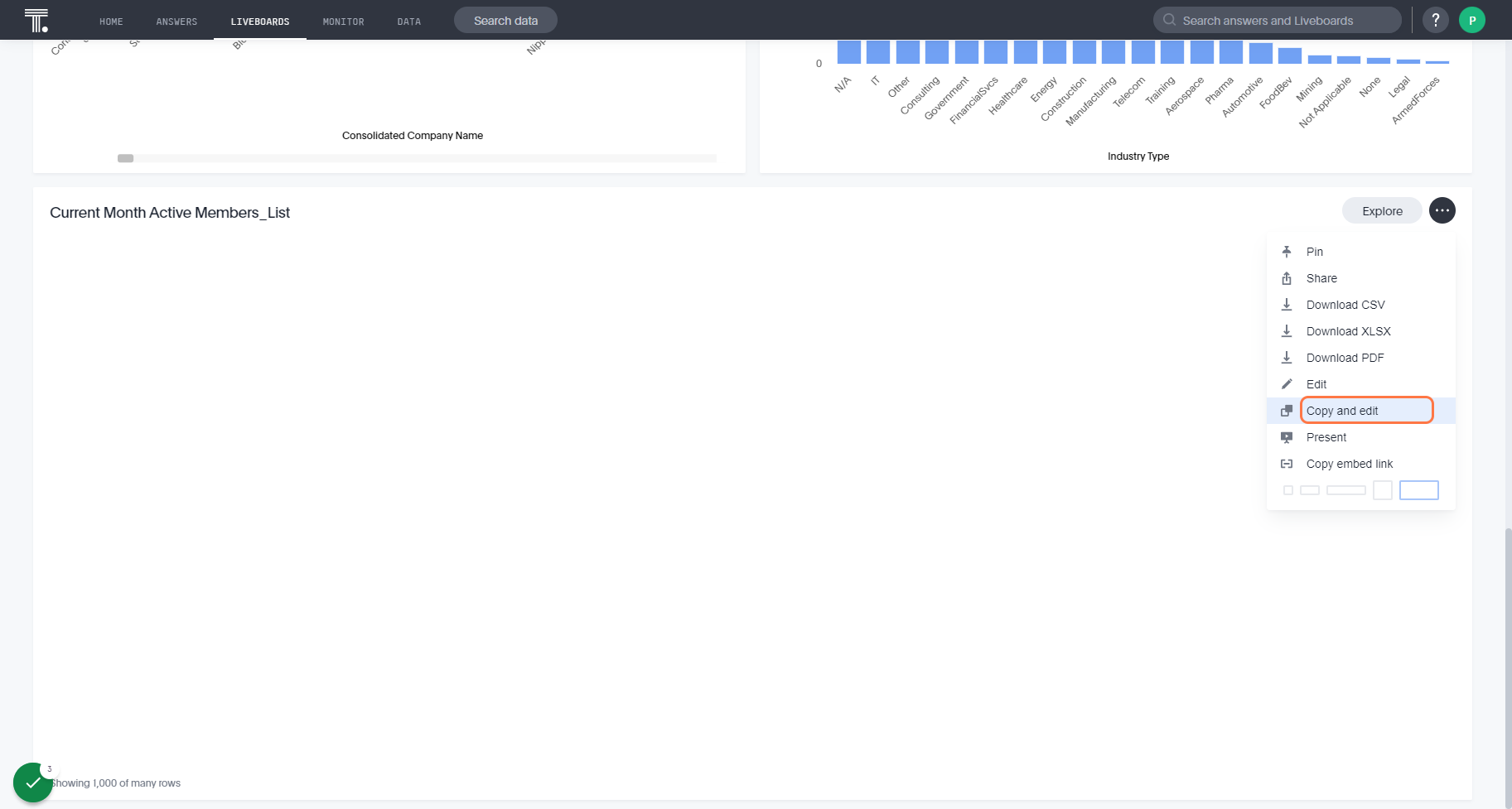
Task: Select the LIVEBOARDS tab
Action: click(260, 22)
